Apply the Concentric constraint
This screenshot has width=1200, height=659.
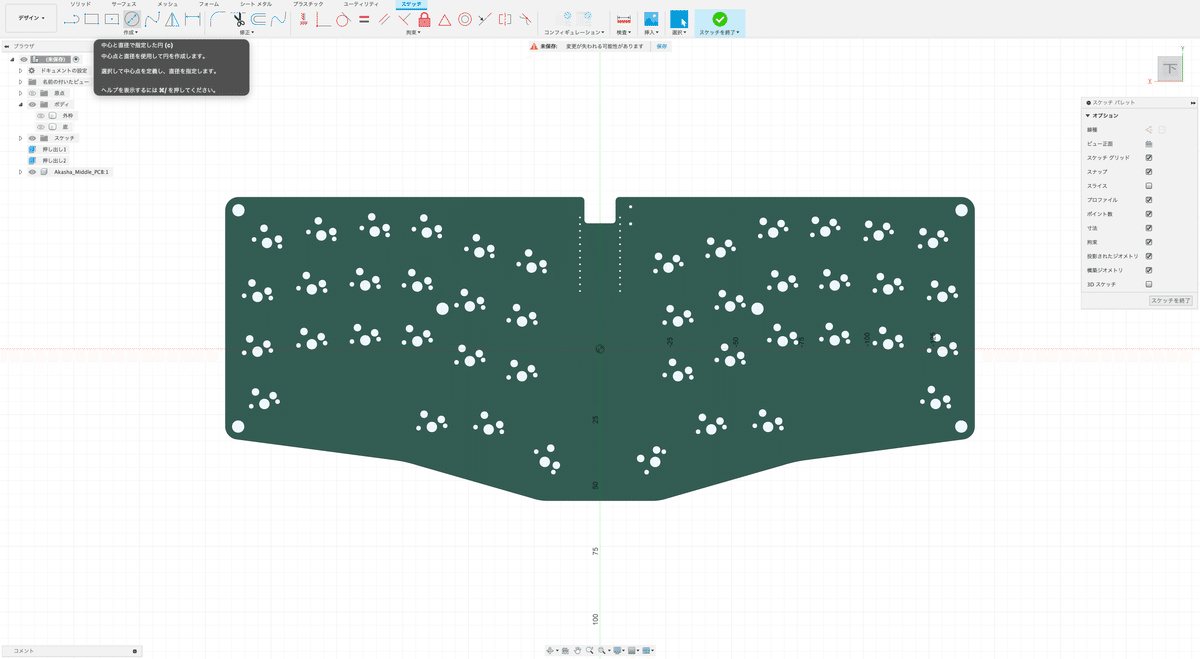(x=465, y=18)
